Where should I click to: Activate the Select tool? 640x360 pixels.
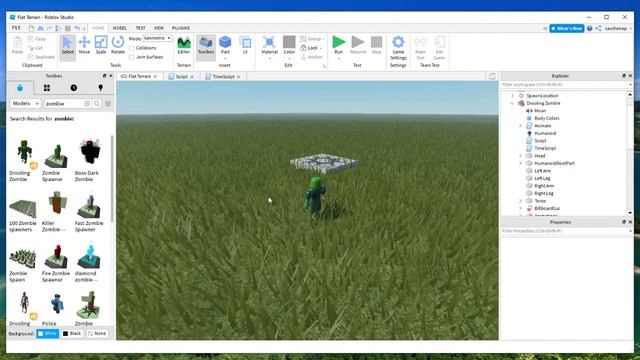[x=68, y=45]
